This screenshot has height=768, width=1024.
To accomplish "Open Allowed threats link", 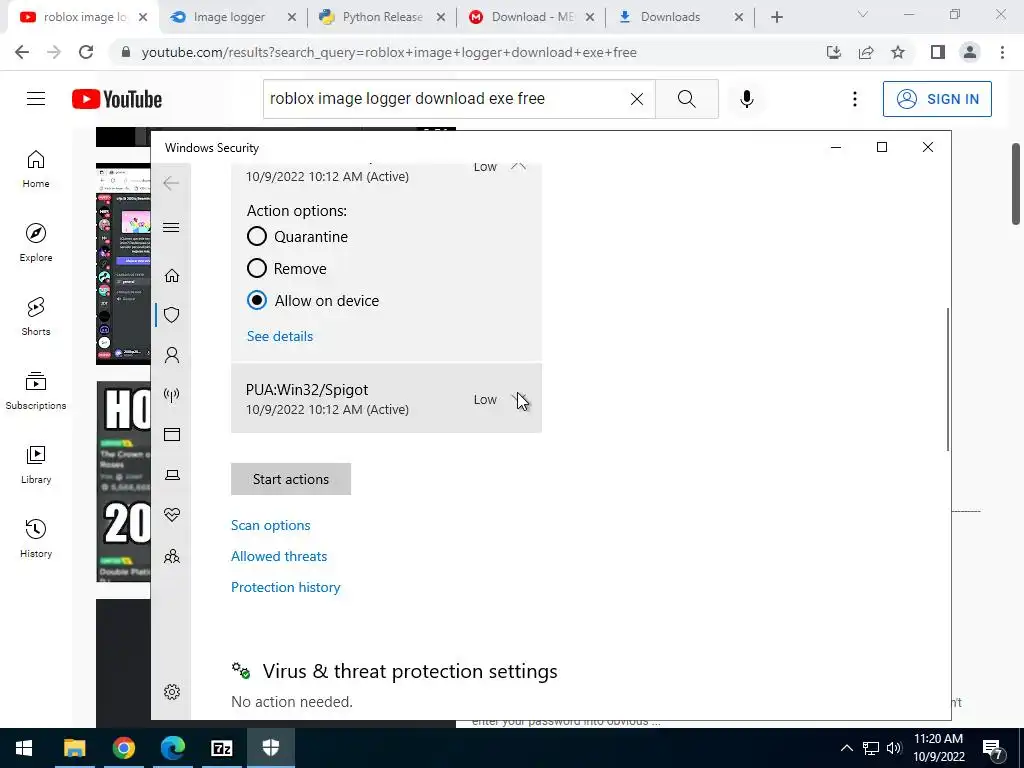I will tap(279, 556).
